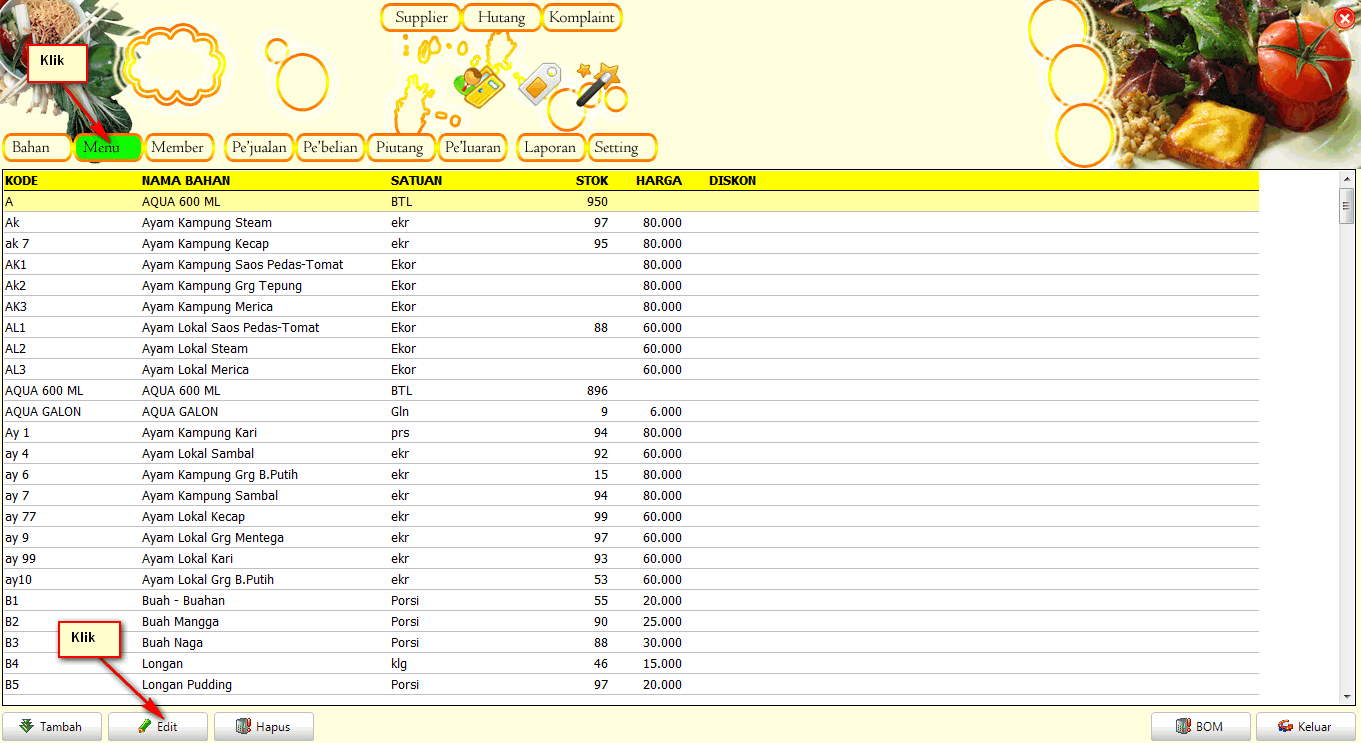The height and width of the screenshot is (743, 1361).
Task: Open the Hutang tab
Action: 501,18
